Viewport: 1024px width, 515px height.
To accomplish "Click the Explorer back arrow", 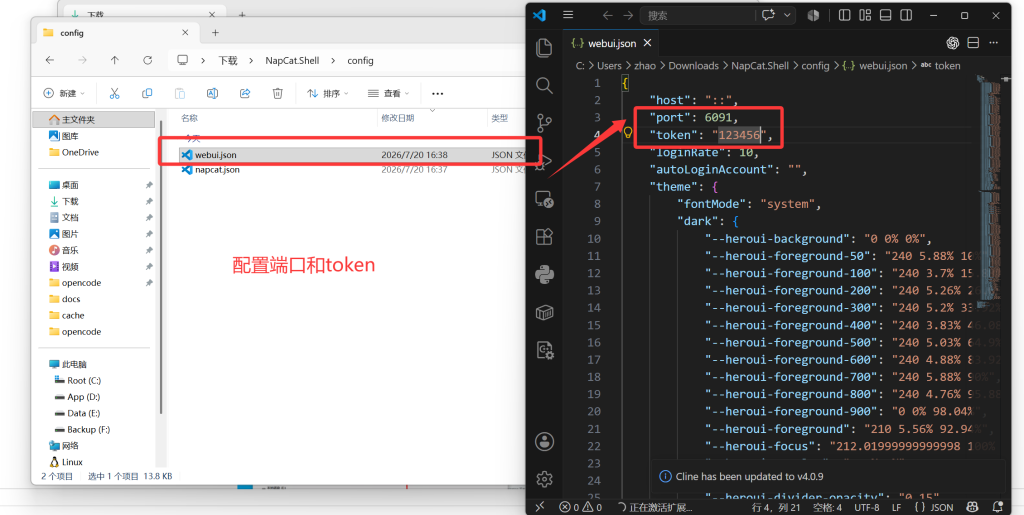I will tap(50, 60).
